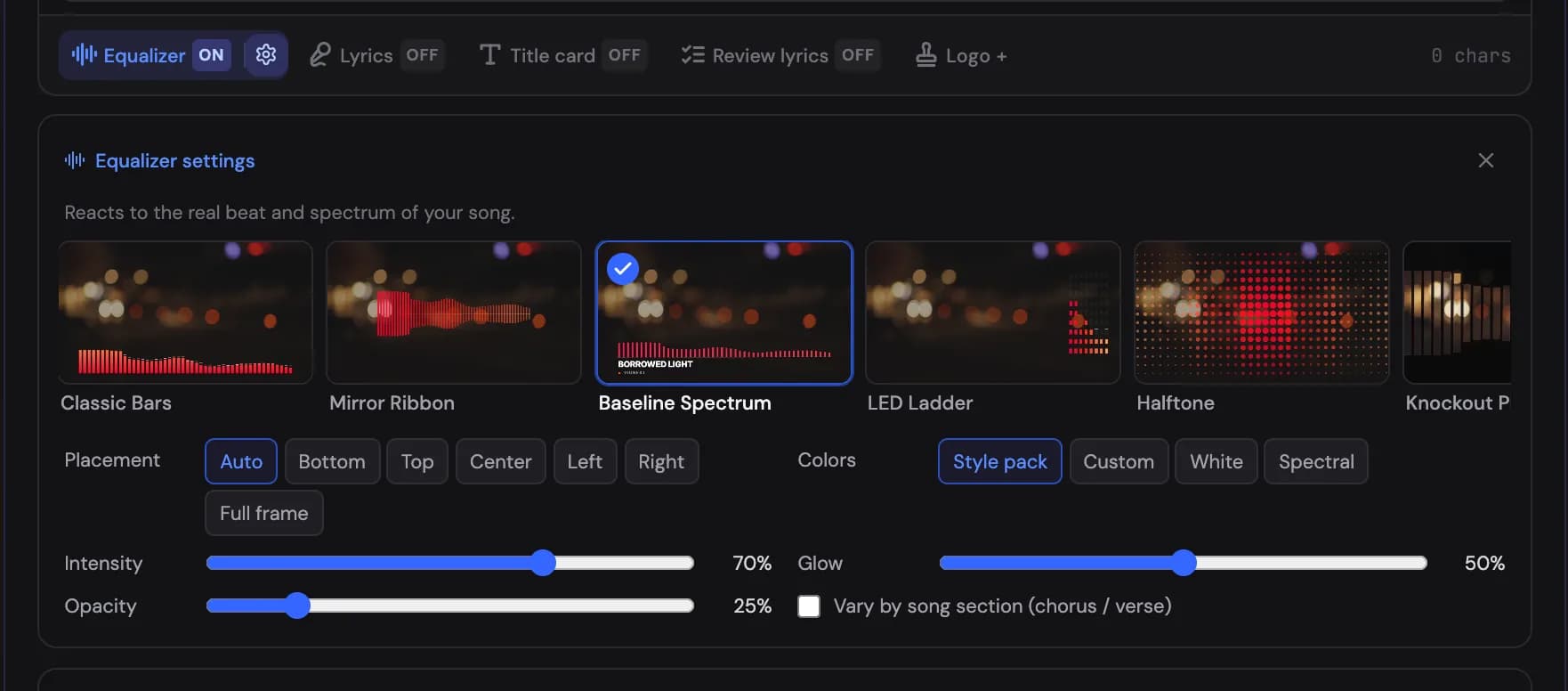Click the 25% Opacity value
The image size is (1568, 691).
click(x=752, y=606)
